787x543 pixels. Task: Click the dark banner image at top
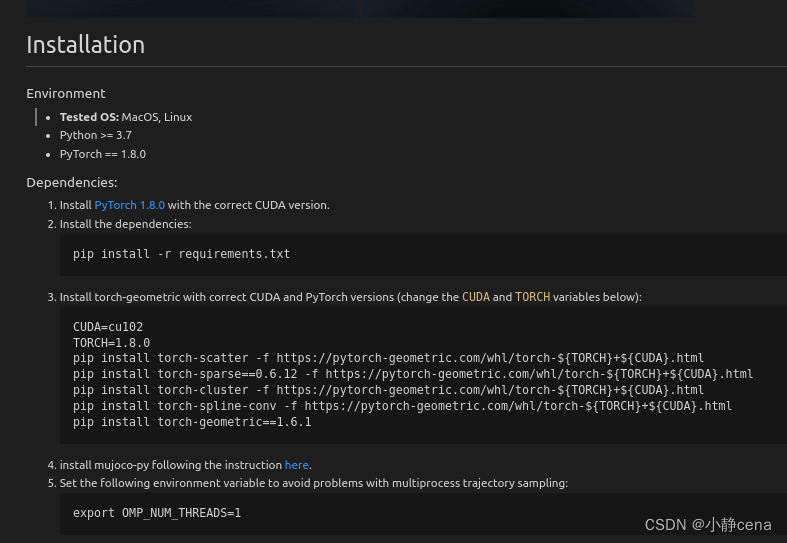click(360, 8)
